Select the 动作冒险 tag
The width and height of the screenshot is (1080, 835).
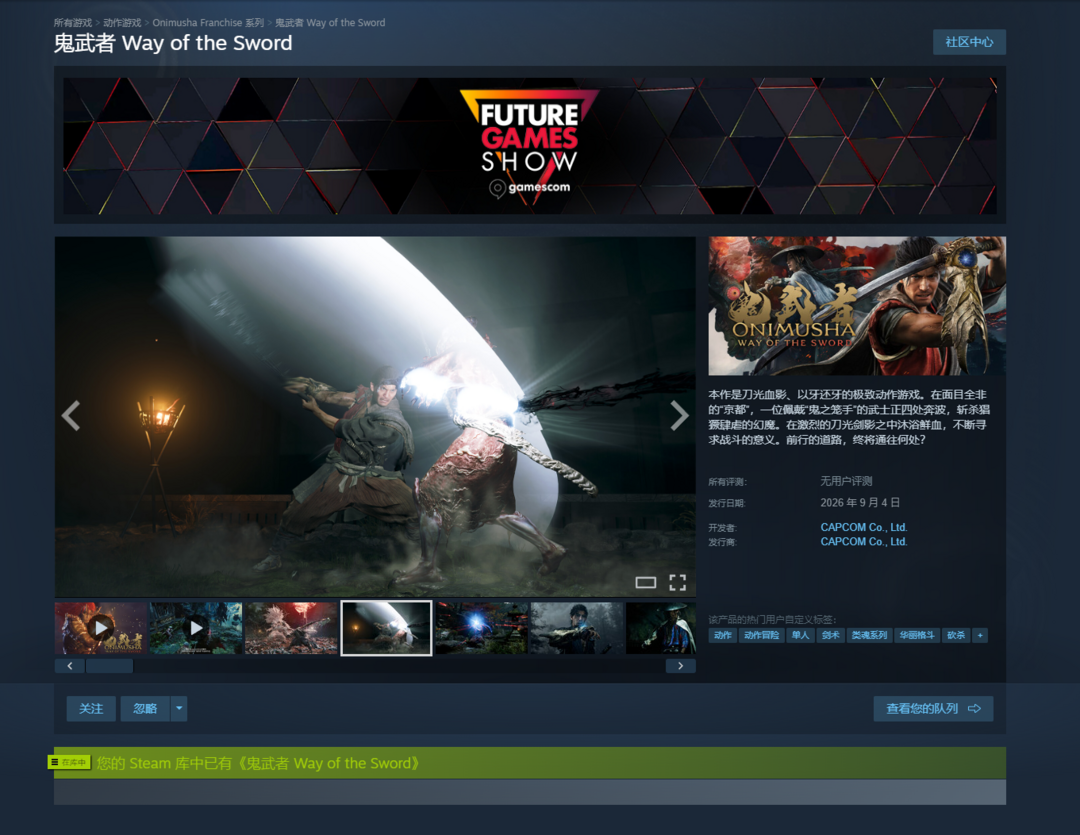[761, 635]
